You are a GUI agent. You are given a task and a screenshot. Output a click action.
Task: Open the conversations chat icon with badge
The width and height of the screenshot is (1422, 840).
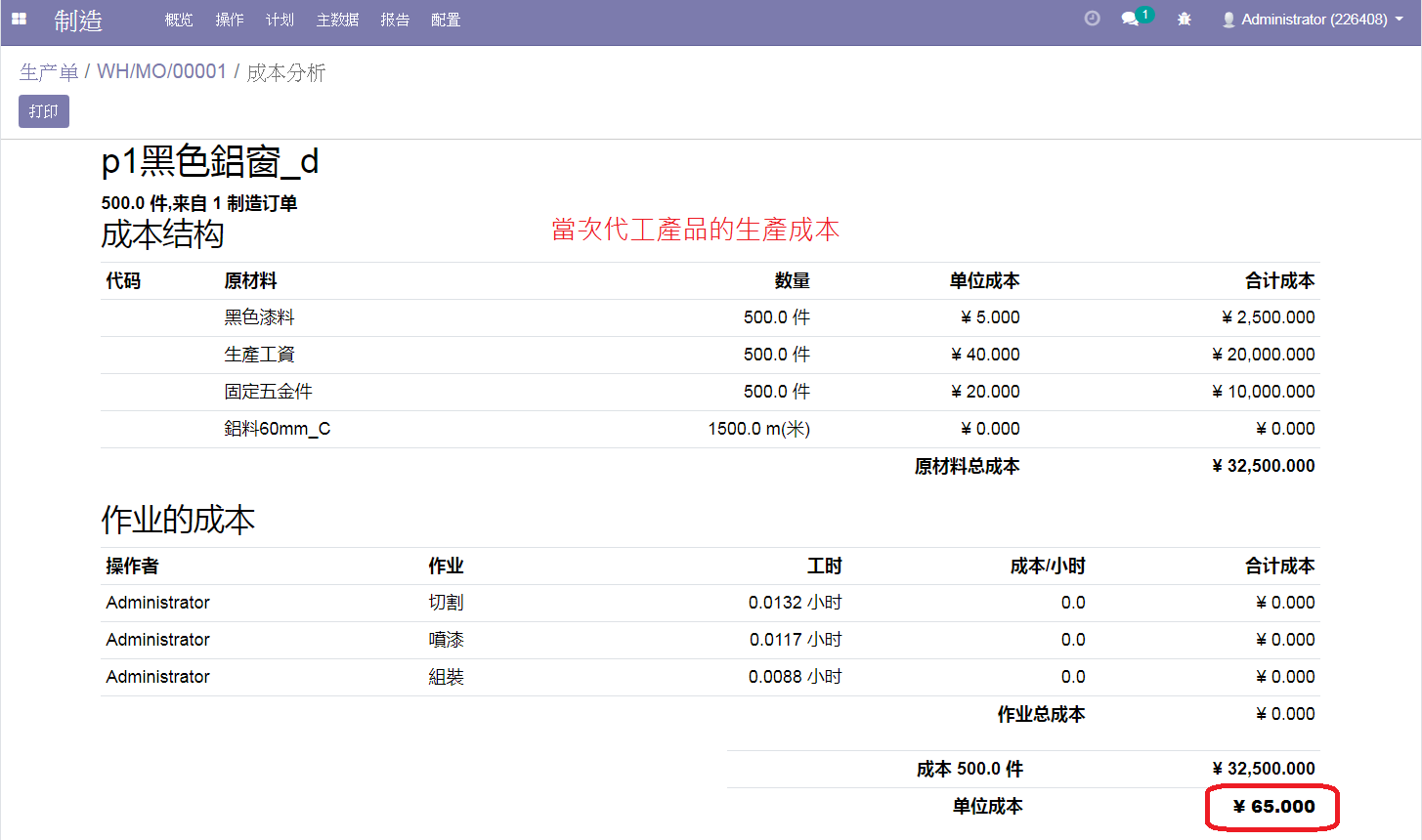tap(1137, 18)
